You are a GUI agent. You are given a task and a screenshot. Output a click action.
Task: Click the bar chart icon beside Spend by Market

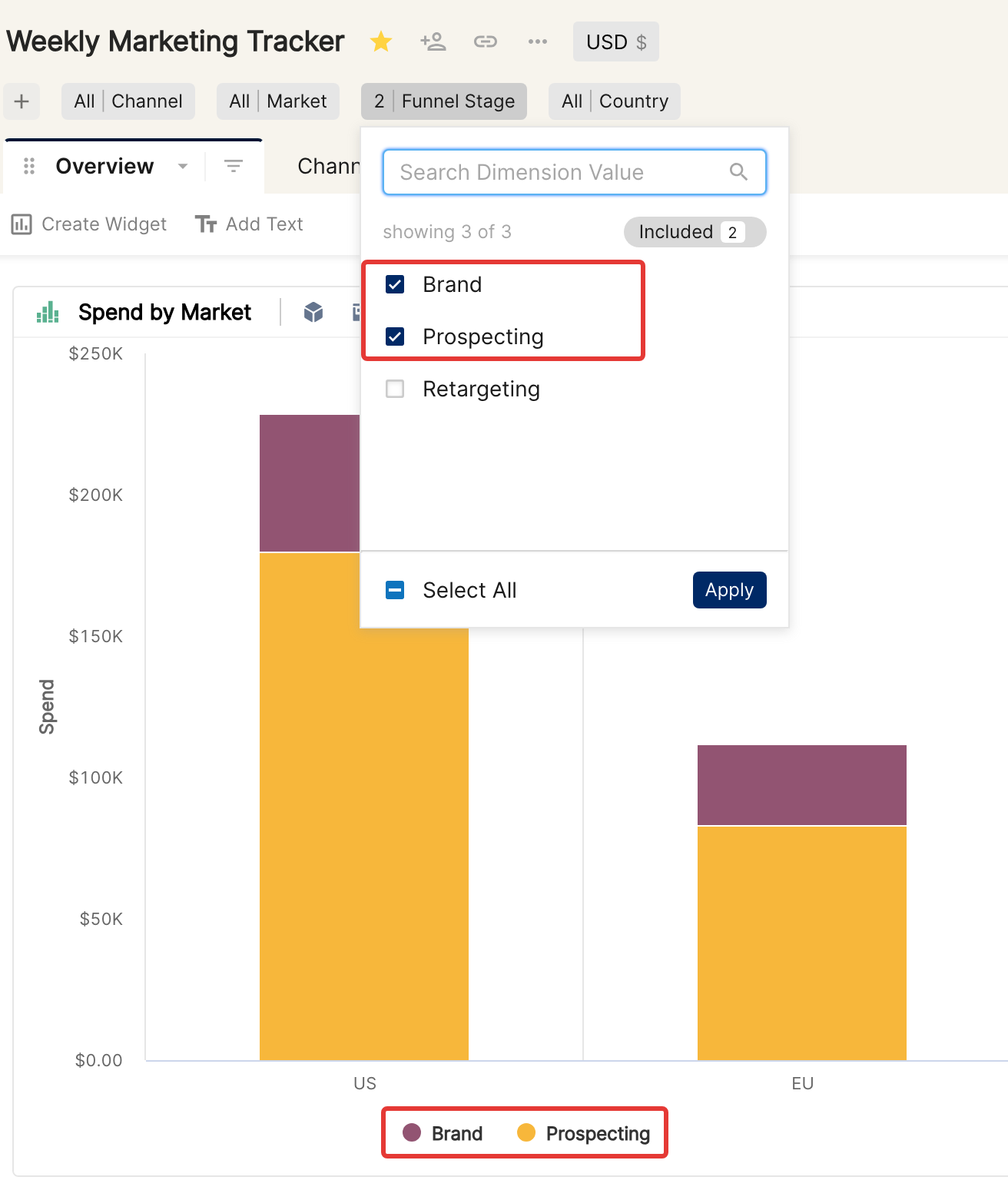(48, 312)
